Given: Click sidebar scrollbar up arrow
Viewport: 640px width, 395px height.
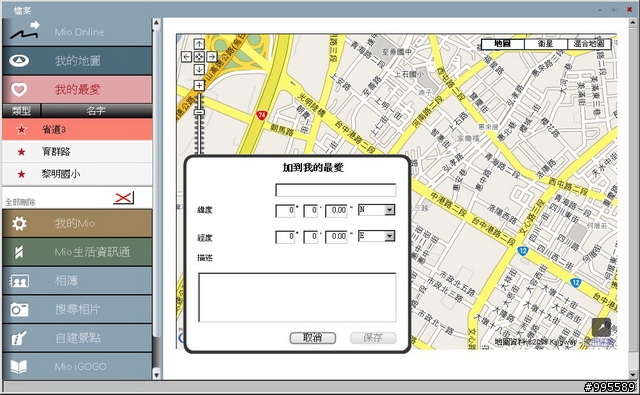Looking at the screenshot, I should coord(156,23).
